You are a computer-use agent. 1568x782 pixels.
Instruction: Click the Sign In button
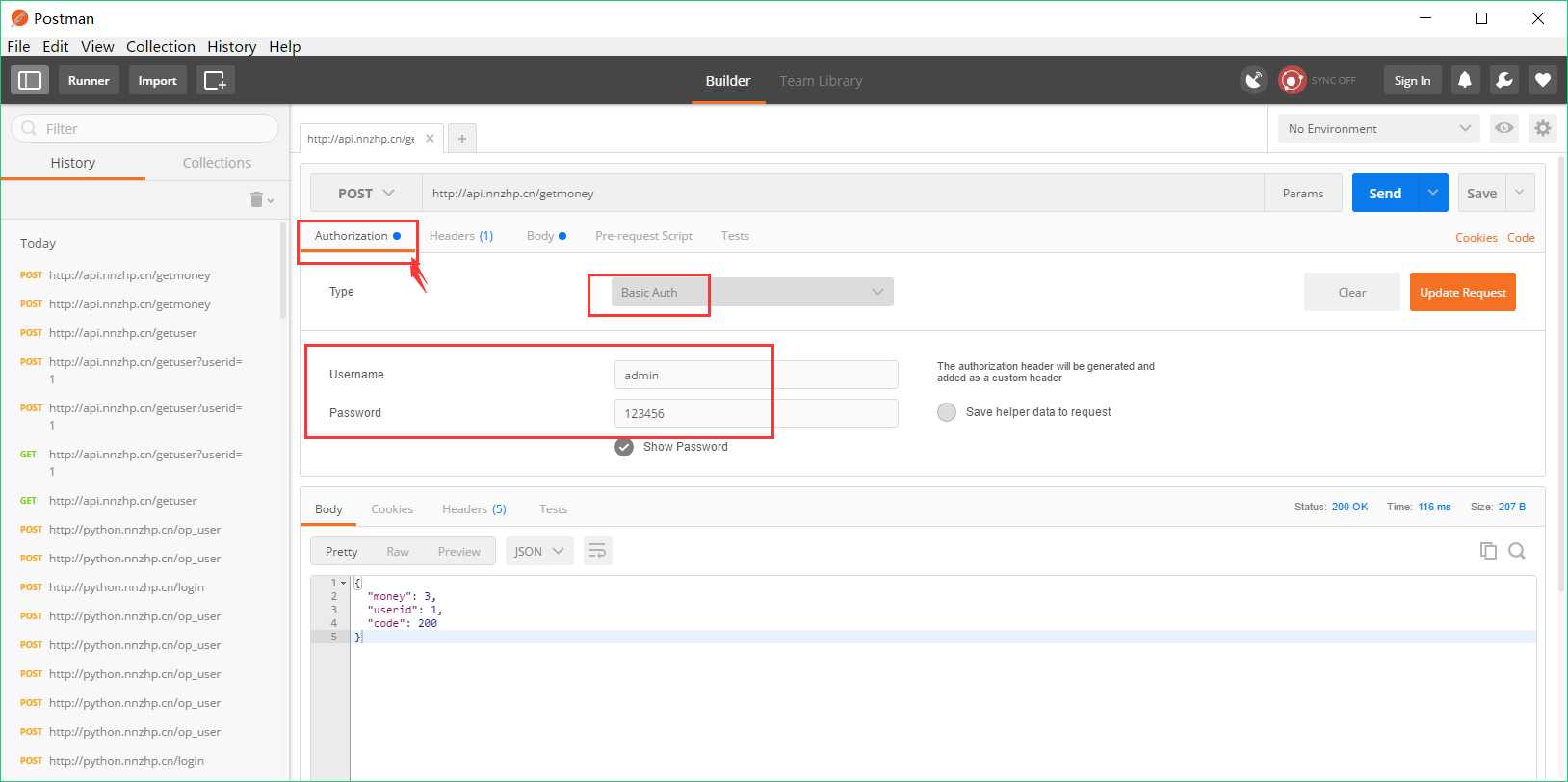1412,80
